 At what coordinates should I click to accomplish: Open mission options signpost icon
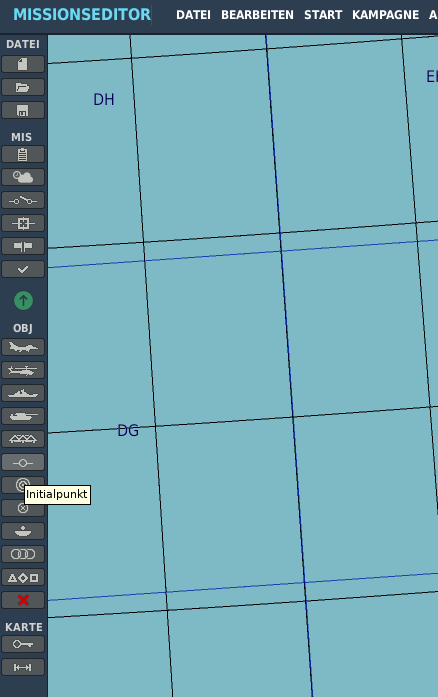(x=23, y=246)
